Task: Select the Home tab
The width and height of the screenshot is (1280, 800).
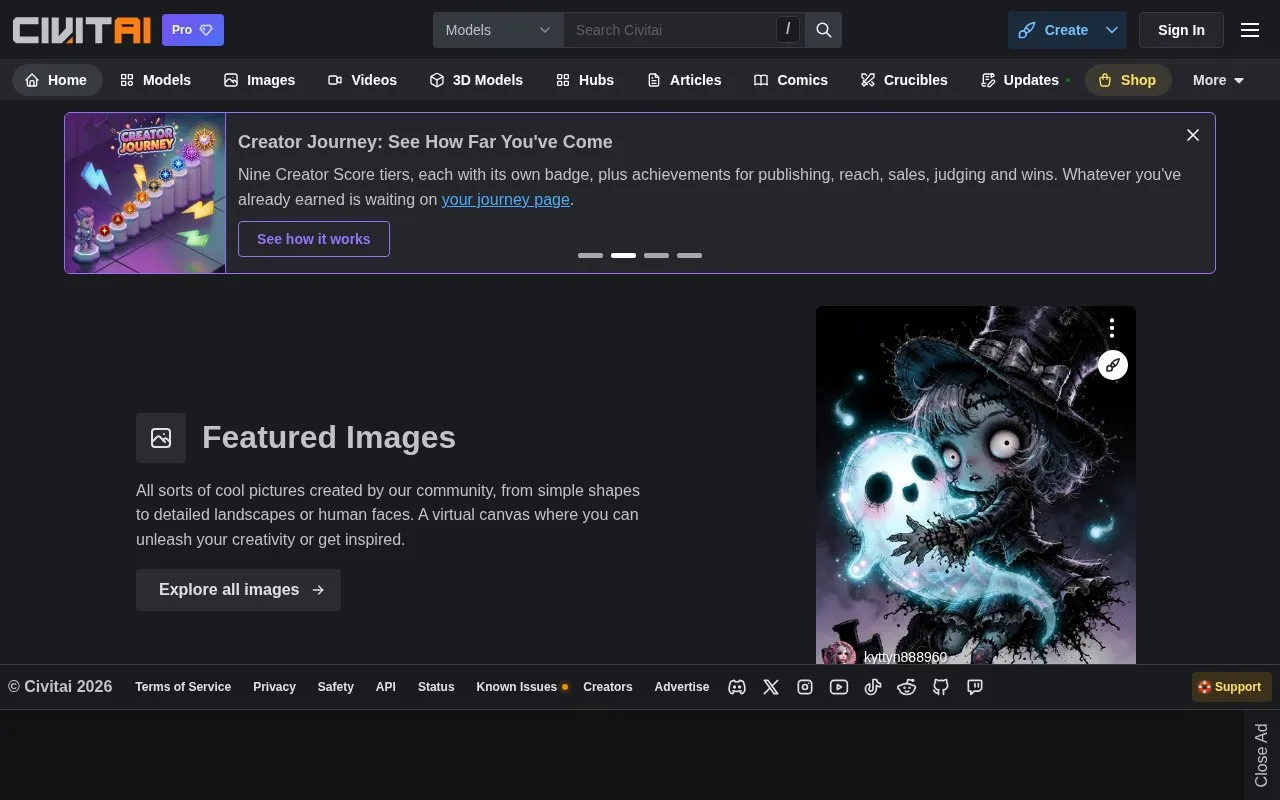Action: [x=57, y=80]
